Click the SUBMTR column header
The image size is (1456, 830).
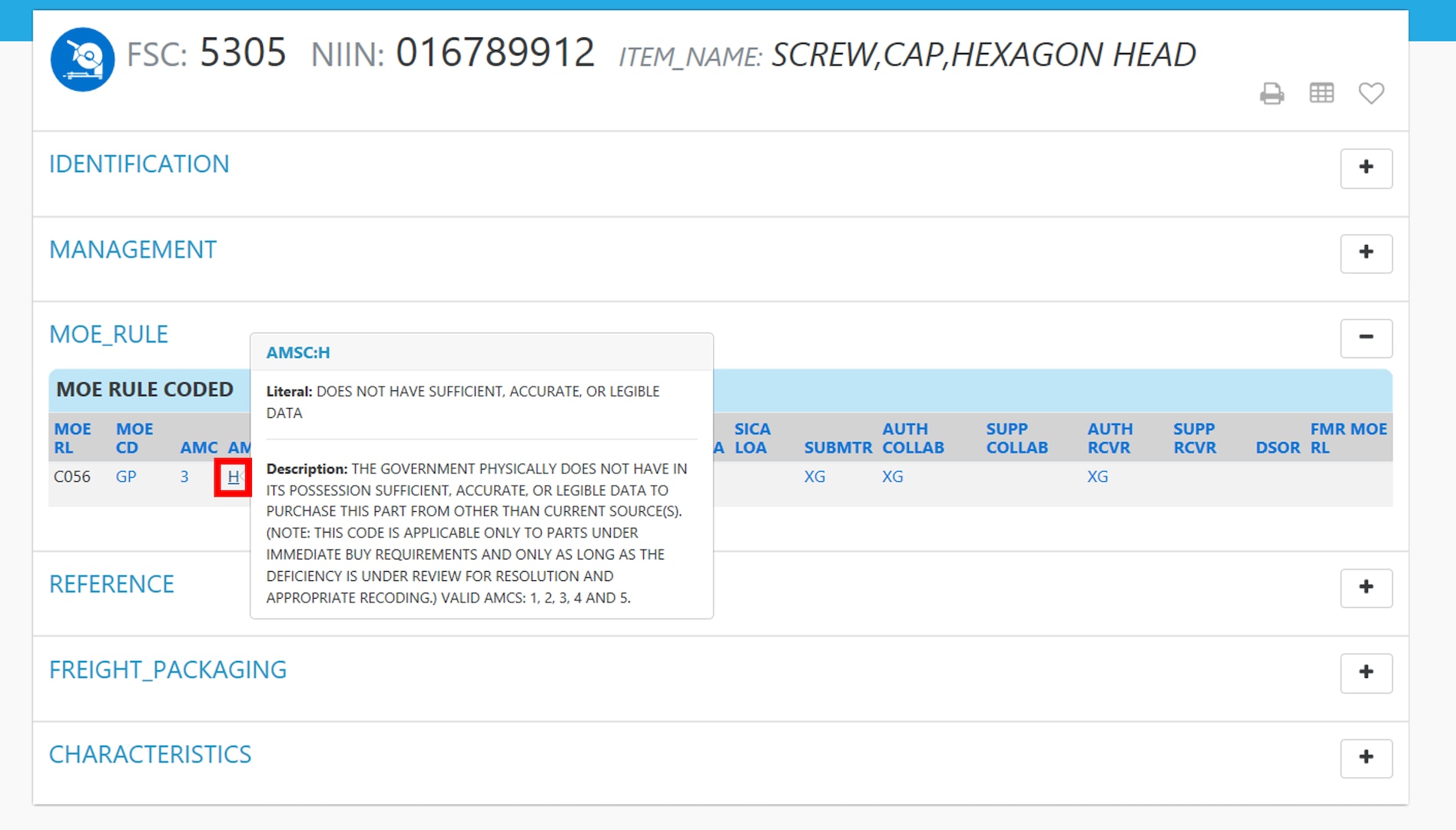point(838,447)
